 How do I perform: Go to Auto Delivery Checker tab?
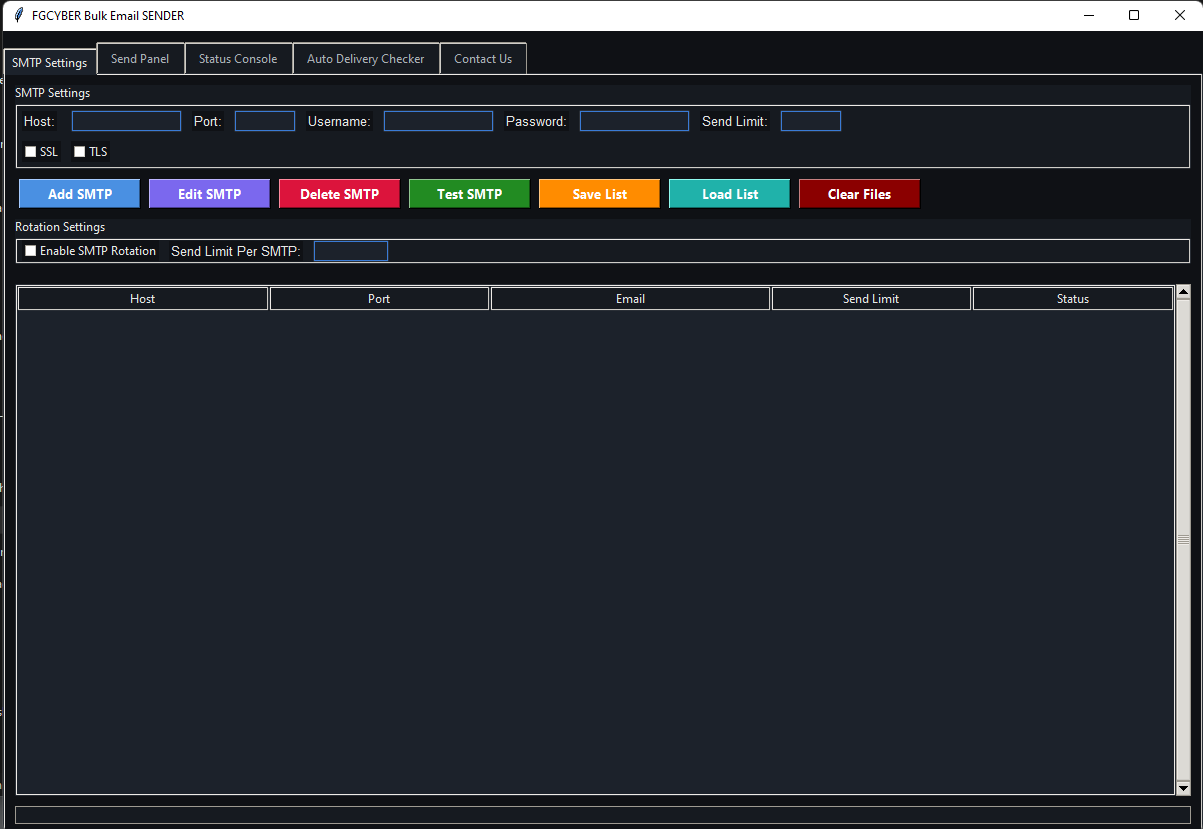click(x=365, y=59)
